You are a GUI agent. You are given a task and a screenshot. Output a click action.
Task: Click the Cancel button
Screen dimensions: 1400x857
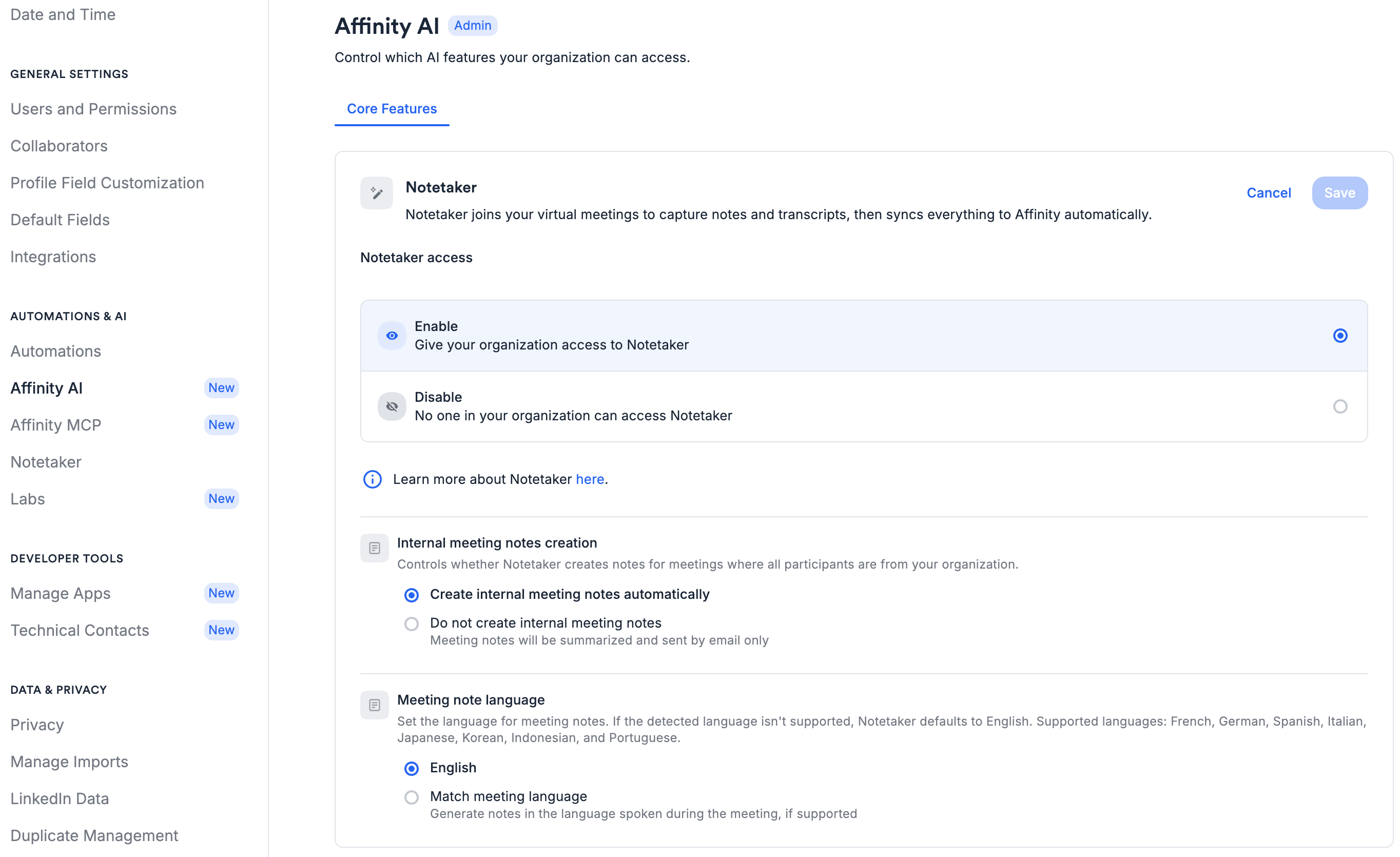pyautogui.click(x=1269, y=192)
